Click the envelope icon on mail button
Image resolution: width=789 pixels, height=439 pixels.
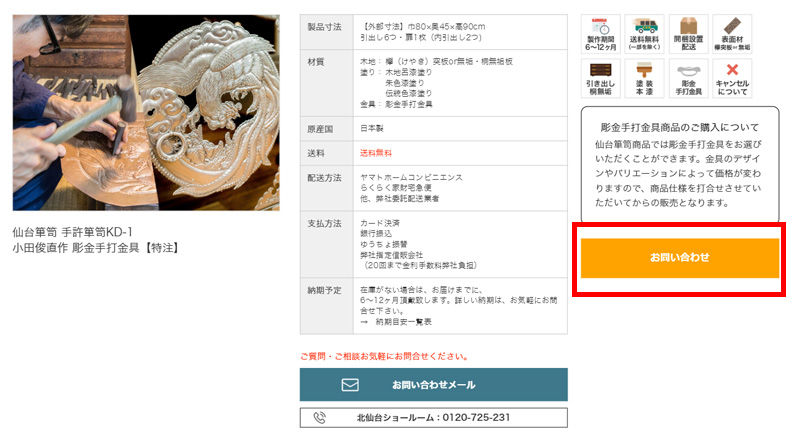click(350, 385)
